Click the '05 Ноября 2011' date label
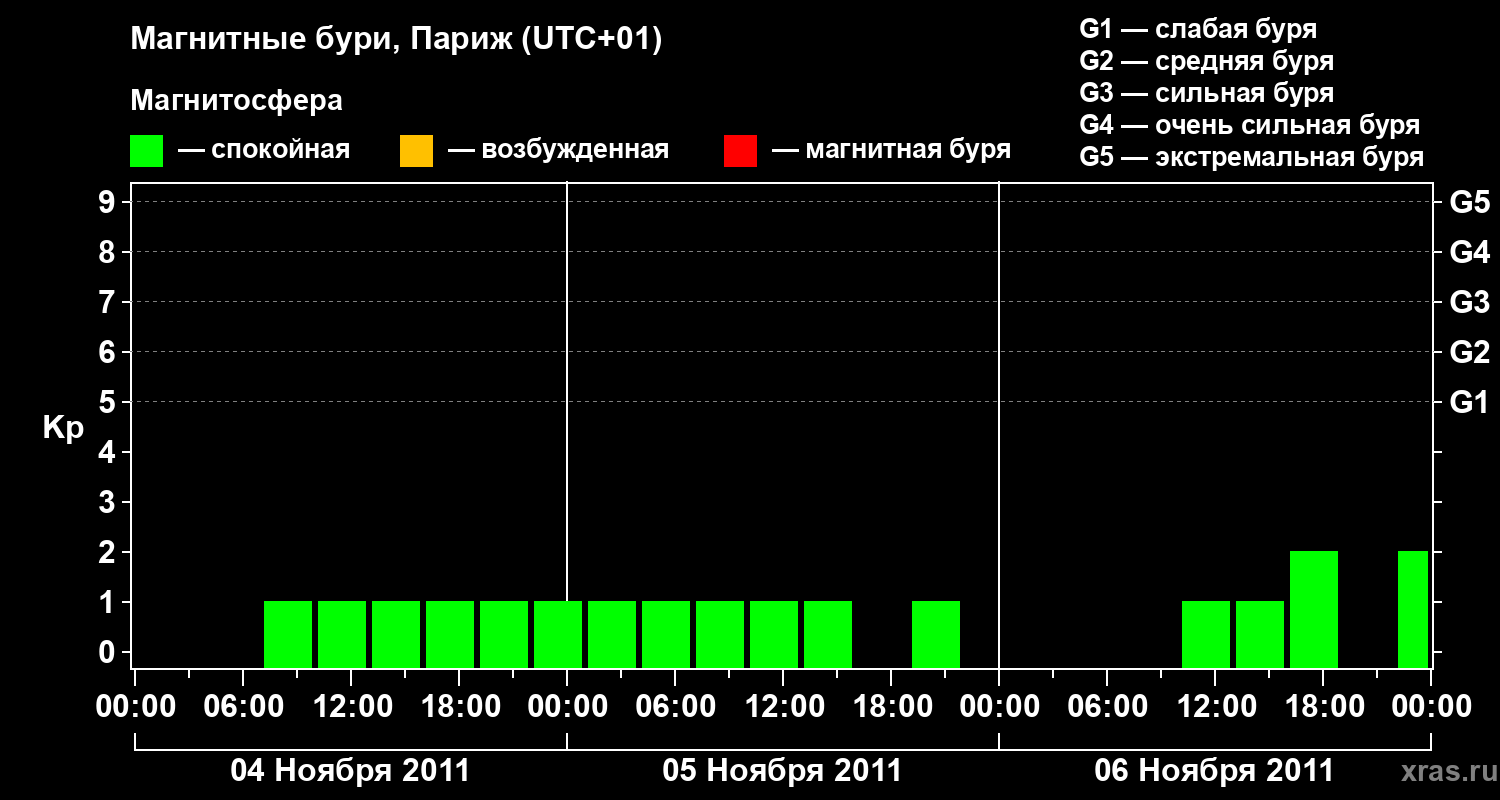 click(x=782, y=771)
